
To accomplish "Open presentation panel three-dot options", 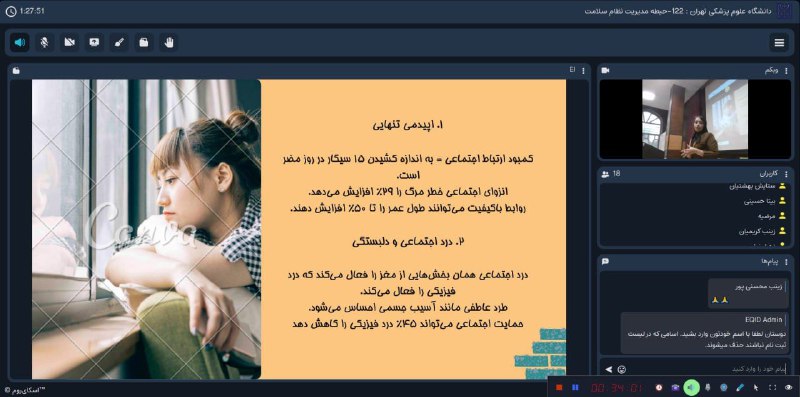I will coord(584,71).
